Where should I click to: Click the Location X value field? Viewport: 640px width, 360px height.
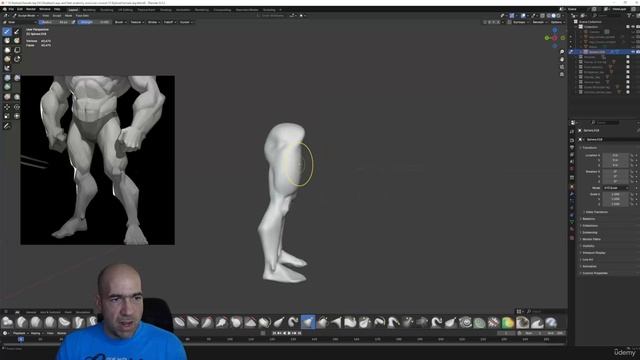point(616,155)
